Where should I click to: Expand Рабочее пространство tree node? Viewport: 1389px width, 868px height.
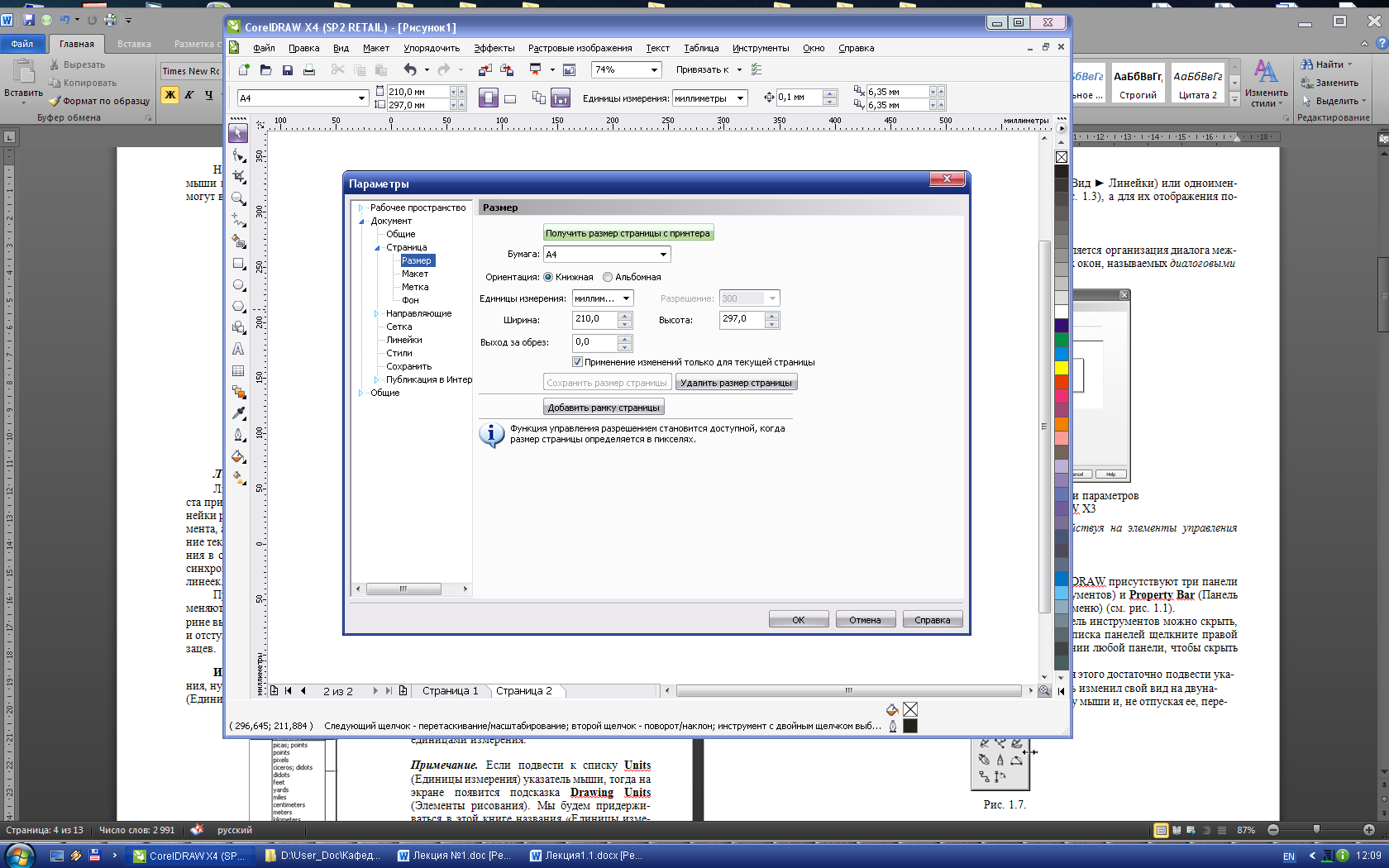[x=360, y=207]
